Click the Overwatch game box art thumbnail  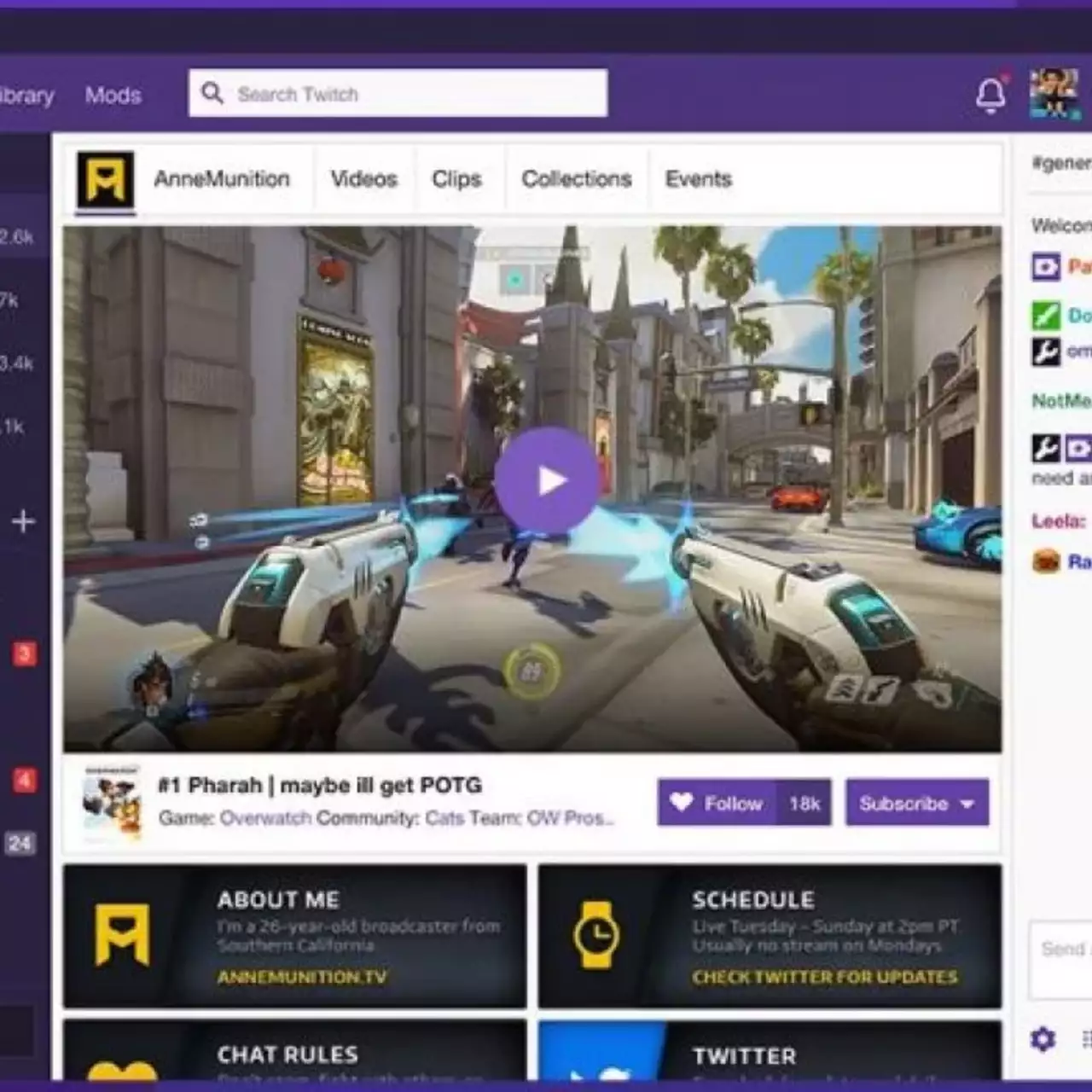point(113,804)
